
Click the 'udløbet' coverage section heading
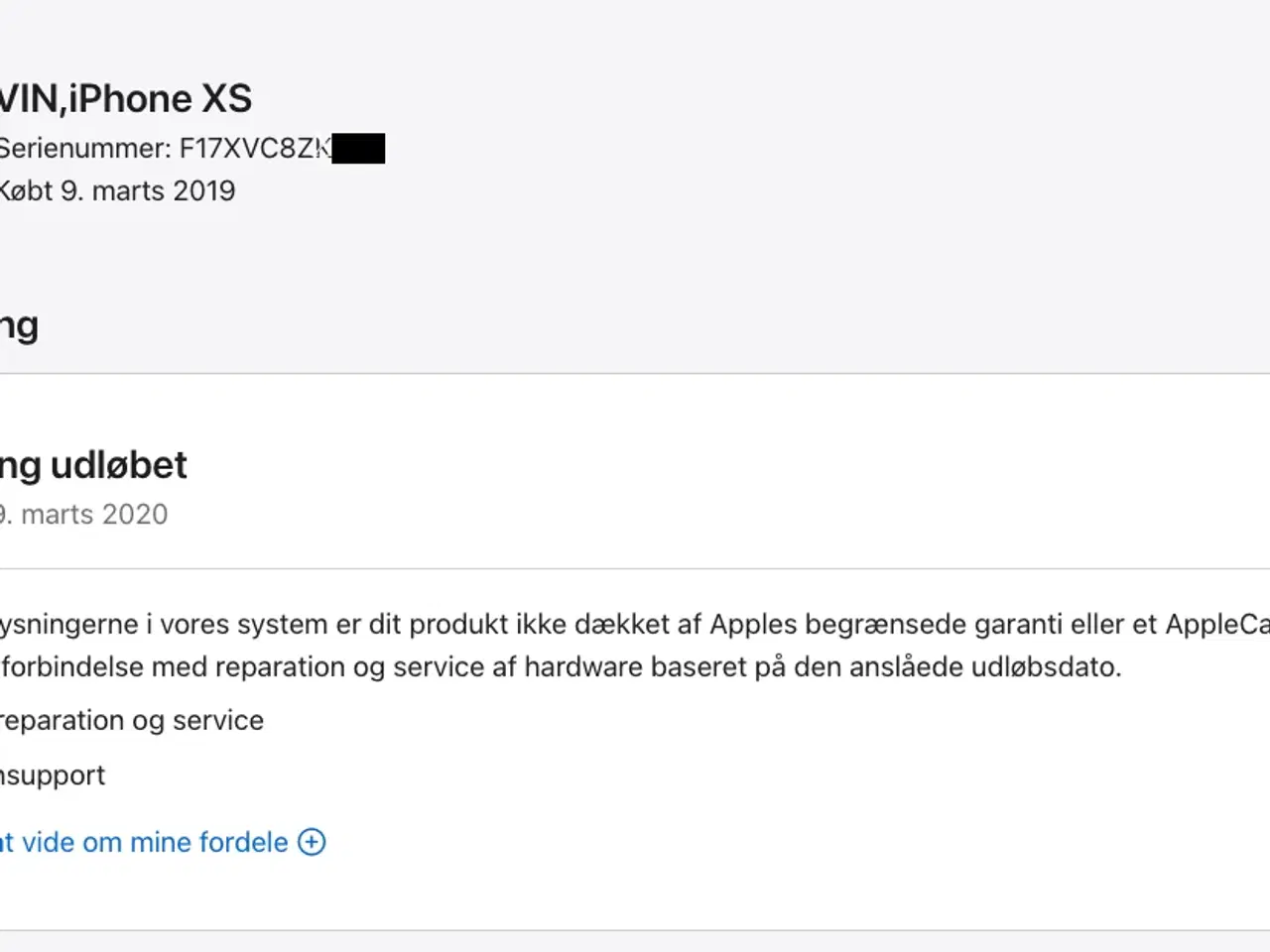(x=93, y=464)
